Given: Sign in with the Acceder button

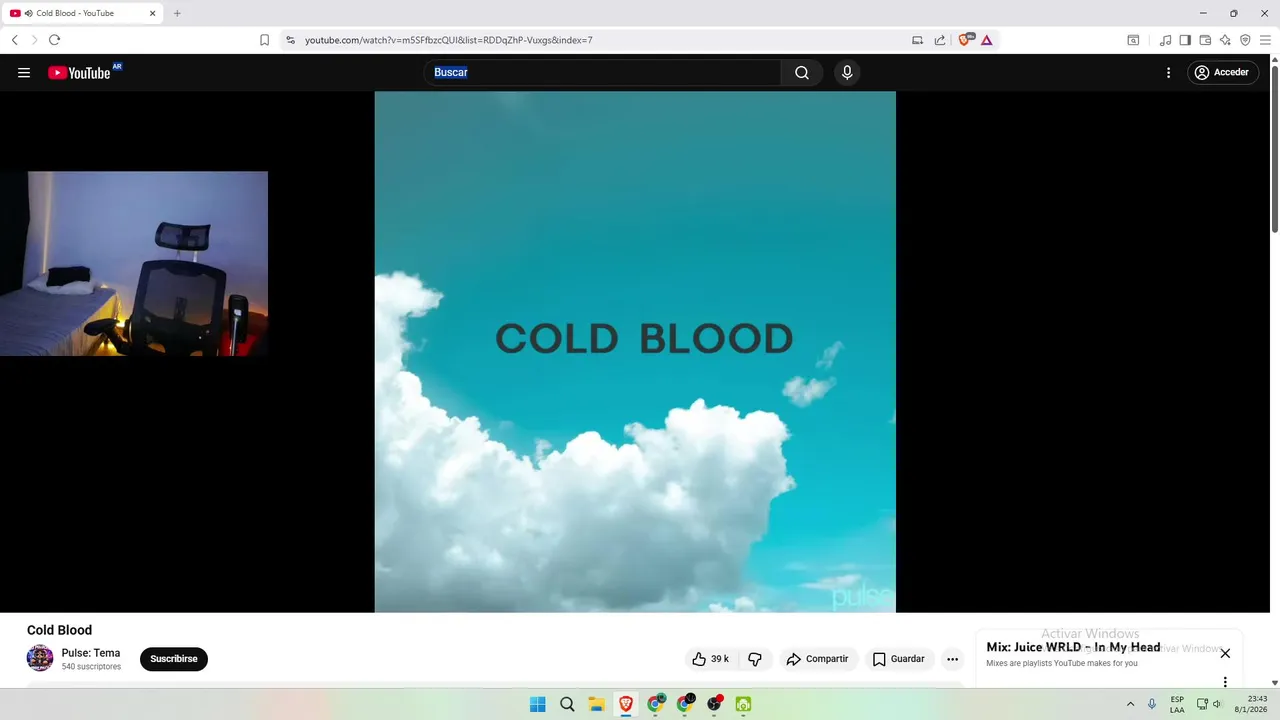Looking at the screenshot, I should coord(1222,72).
